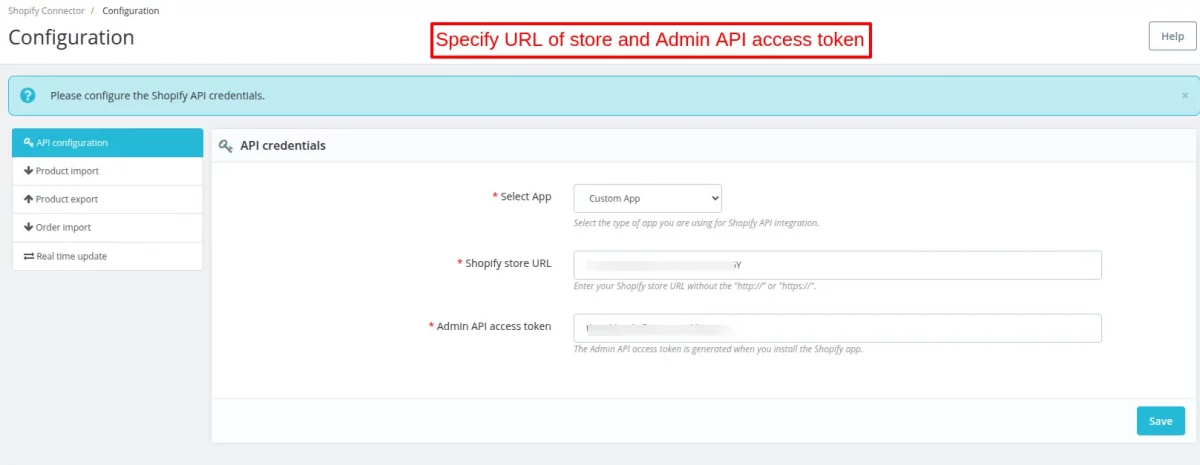Focus the Admin API access token field
This screenshot has height=465, width=1200.
tap(837, 328)
